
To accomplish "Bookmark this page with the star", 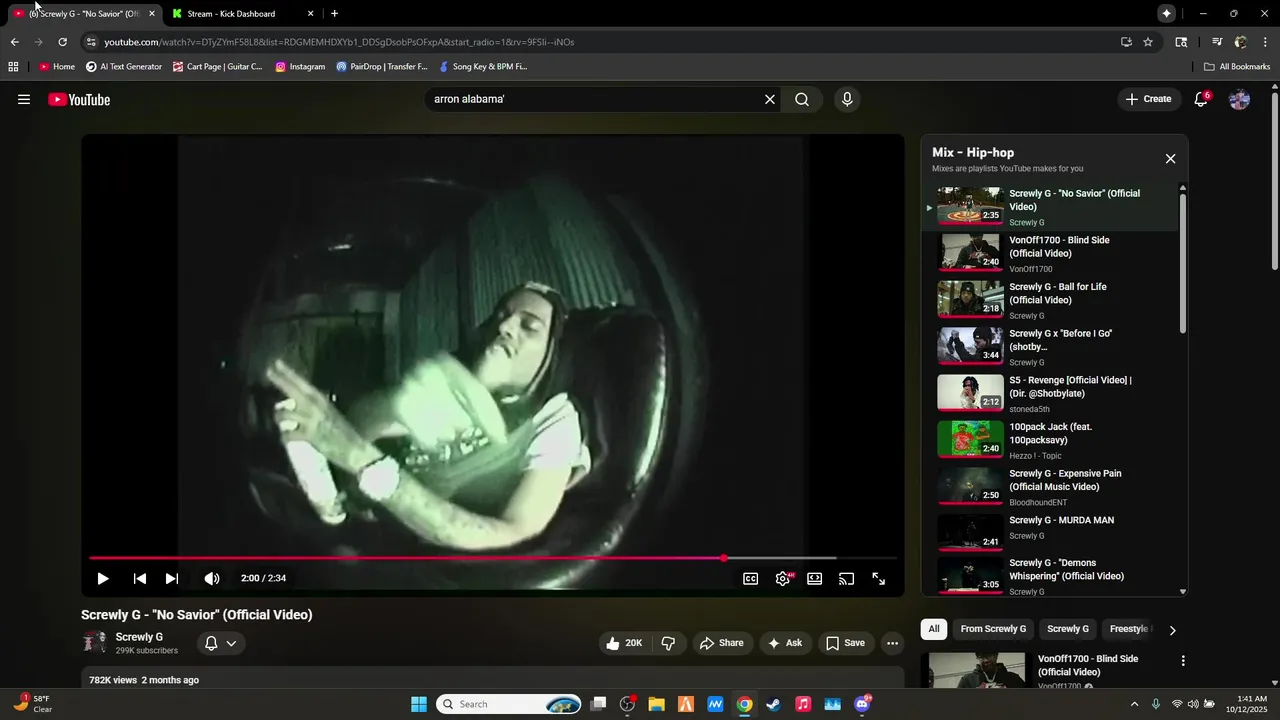I will point(1148,42).
